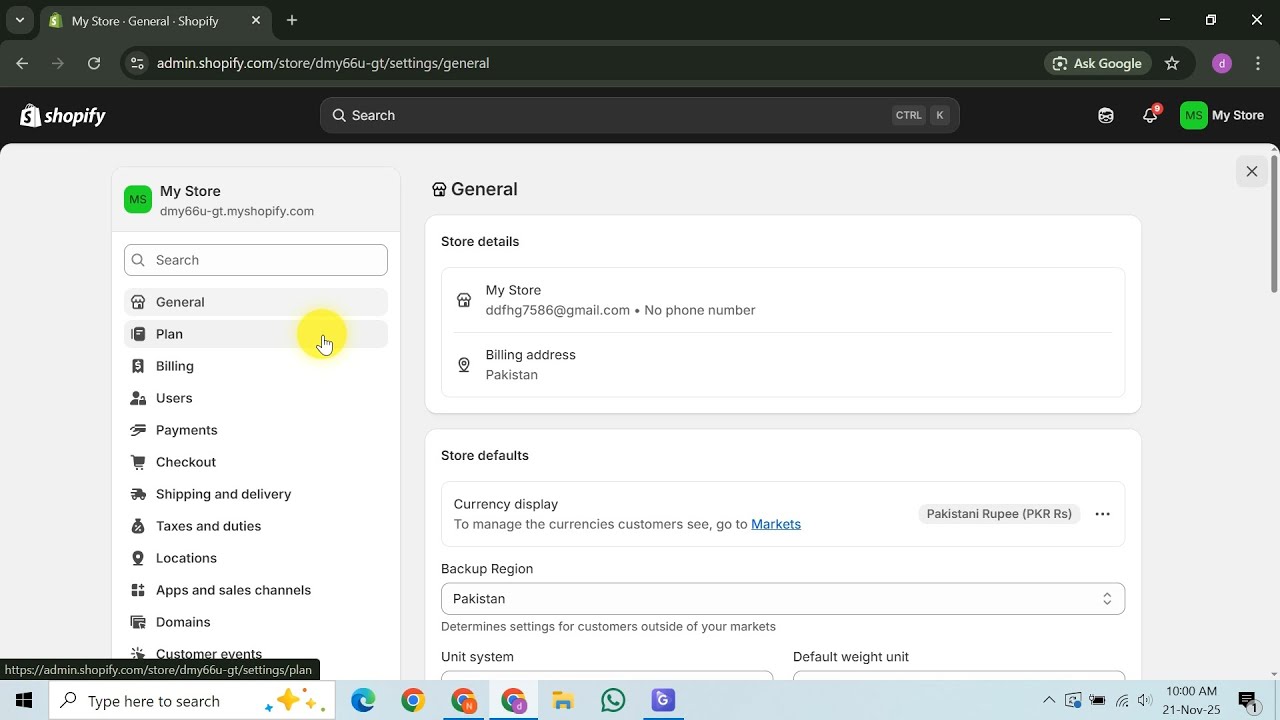Open Shipping and delivery settings
The height and width of the screenshot is (720, 1280).
coord(256,494)
